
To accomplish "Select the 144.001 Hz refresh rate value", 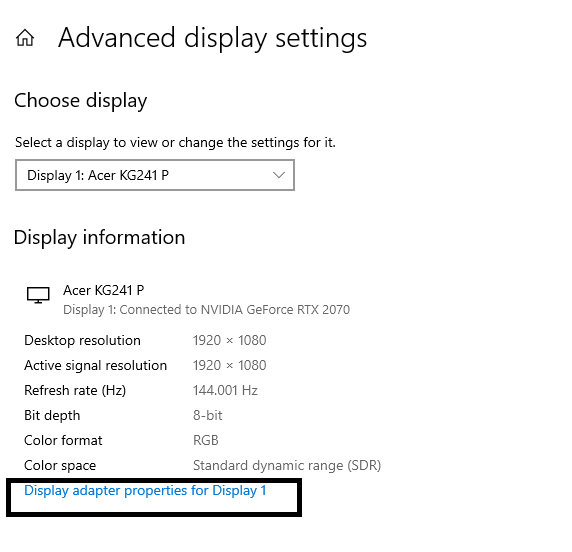I will pyautogui.click(x=225, y=390).
